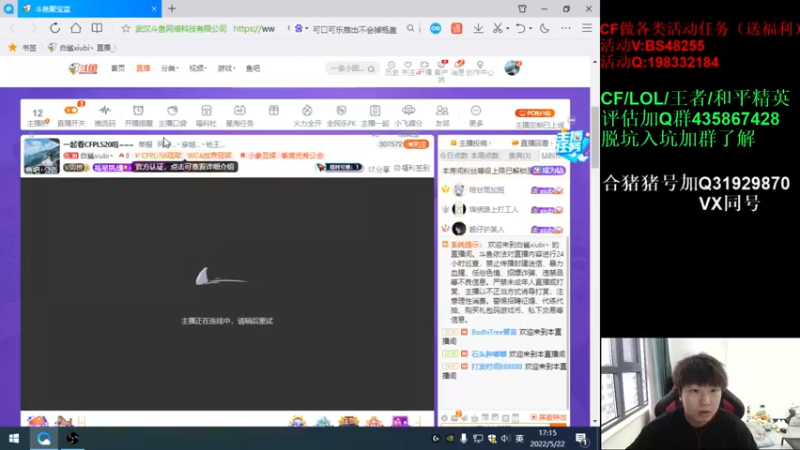This screenshot has height=450, width=800.
Task: Bookmark the page with the star icon
Action: 126,29
